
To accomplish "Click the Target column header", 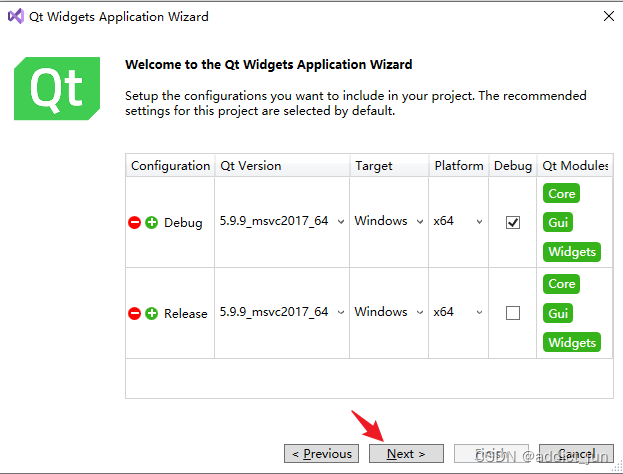I will 389,166.
